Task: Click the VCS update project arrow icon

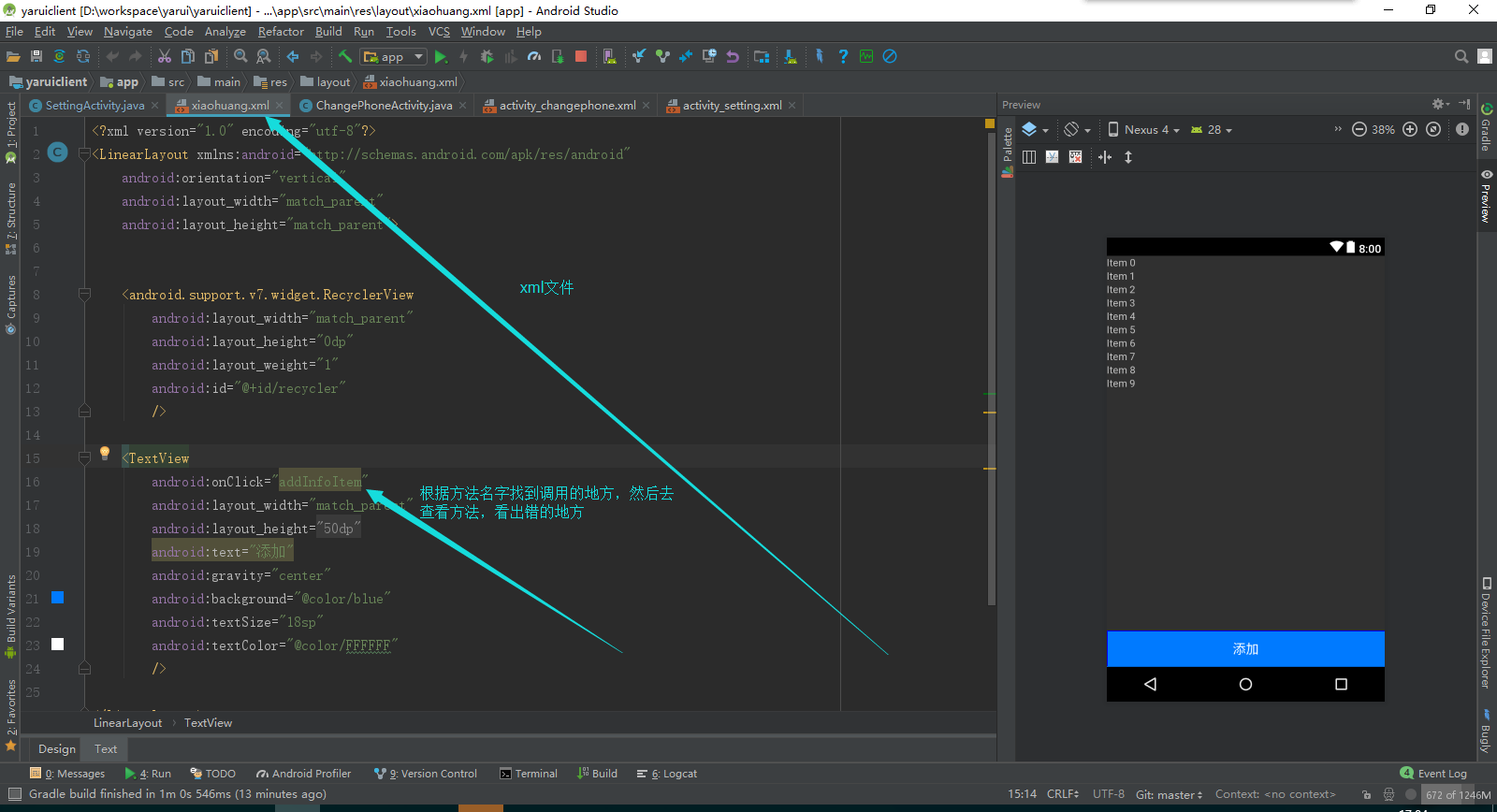Action: pos(639,56)
